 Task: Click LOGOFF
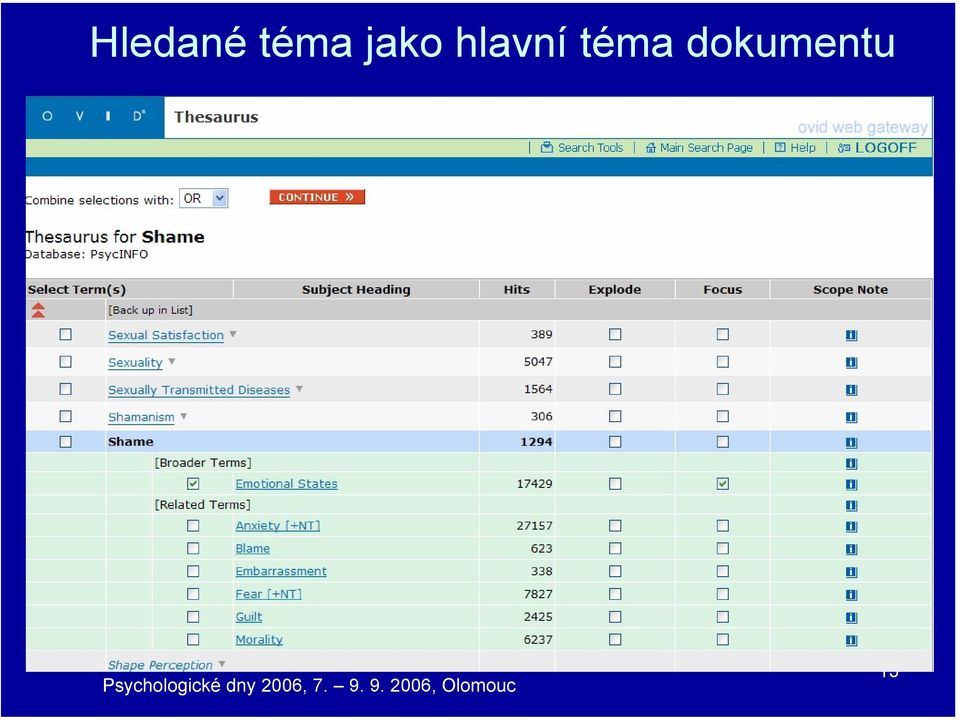point(877,148)
